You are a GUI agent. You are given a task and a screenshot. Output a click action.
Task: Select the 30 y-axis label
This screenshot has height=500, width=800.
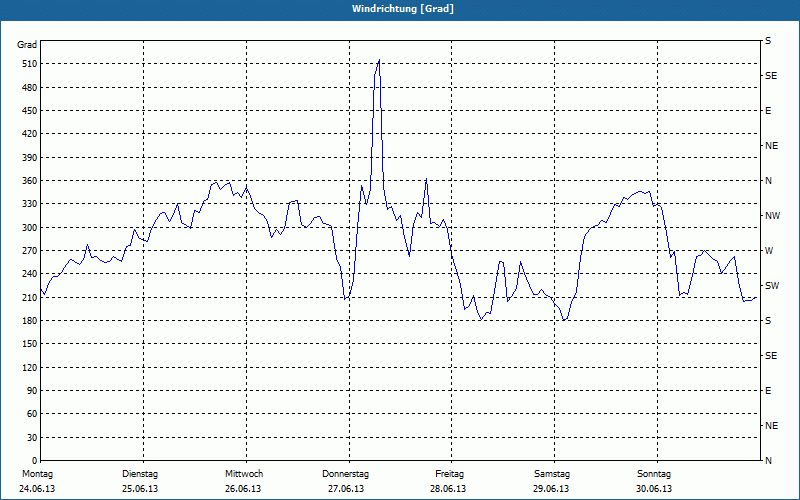click(x=32, y=438)
